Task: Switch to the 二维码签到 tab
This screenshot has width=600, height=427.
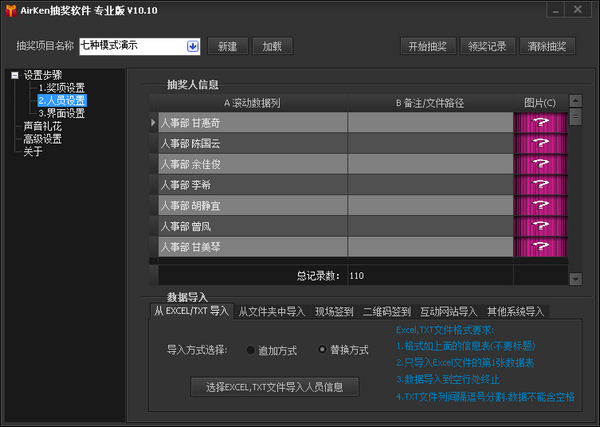Action: tap(386, 312)
